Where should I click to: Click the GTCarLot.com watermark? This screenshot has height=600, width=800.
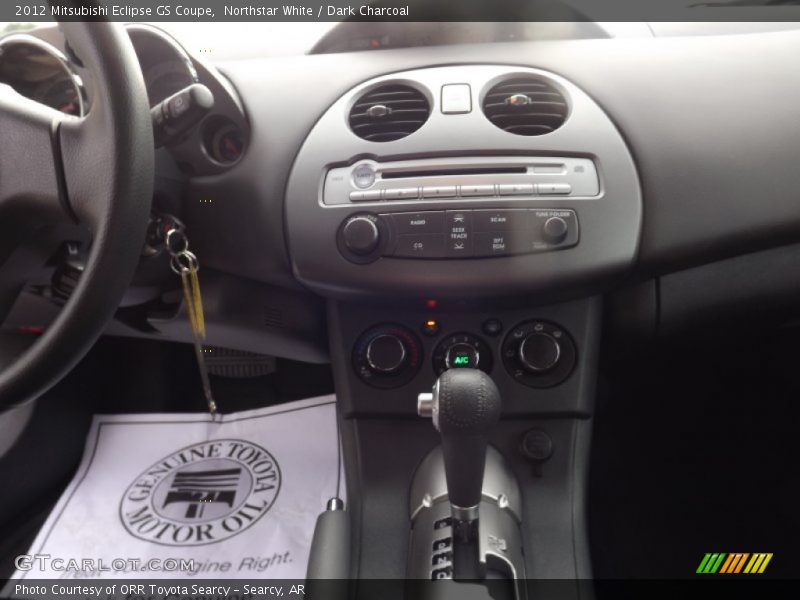104,563
